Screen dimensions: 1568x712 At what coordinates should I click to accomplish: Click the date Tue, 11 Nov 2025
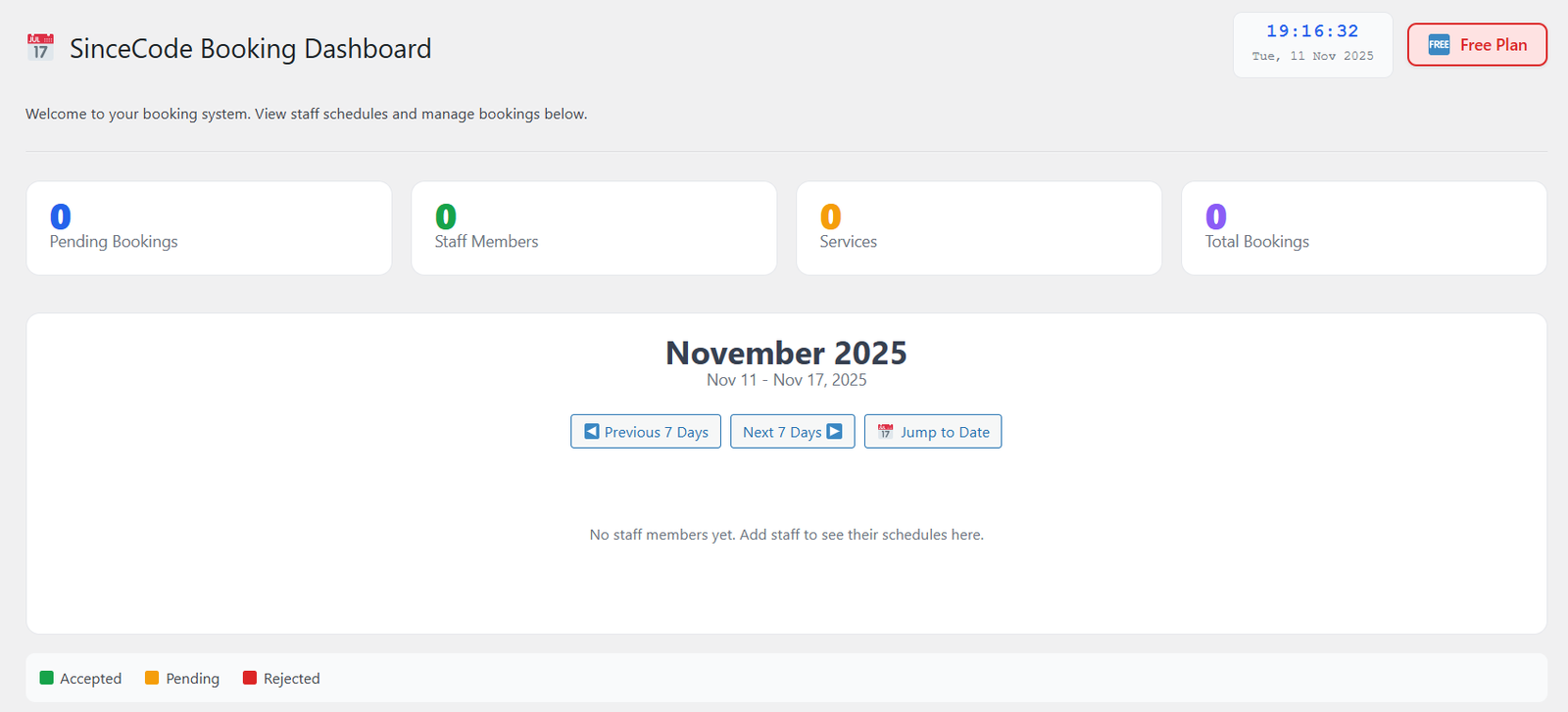1312,56
